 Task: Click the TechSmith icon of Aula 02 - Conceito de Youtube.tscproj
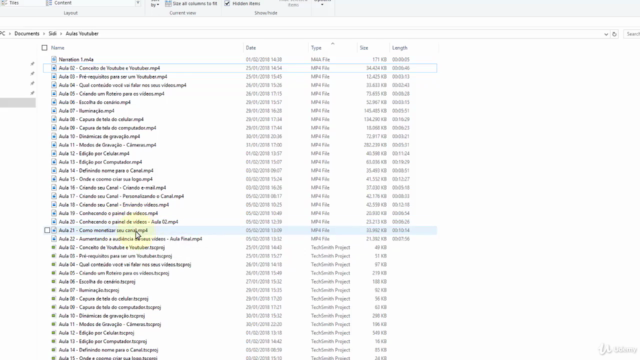pyautogui.click(x=54, y=247)
